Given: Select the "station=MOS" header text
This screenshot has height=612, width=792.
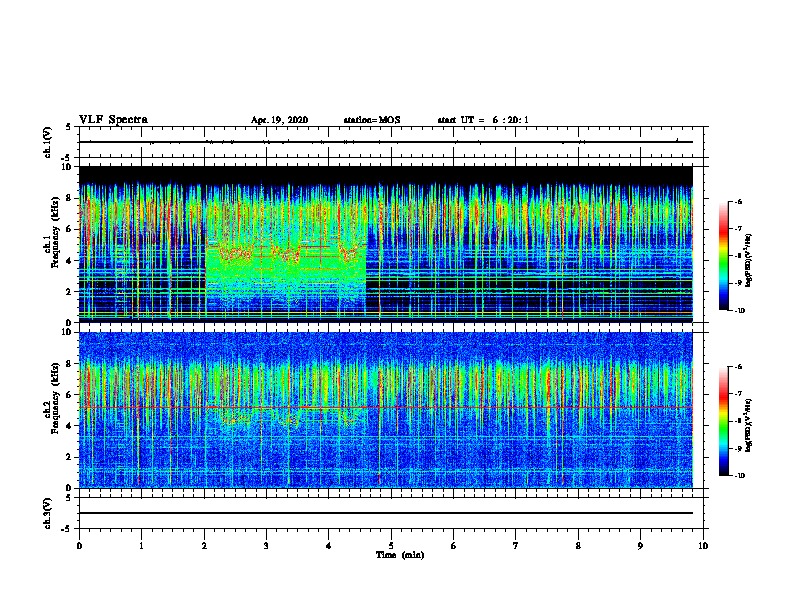Looking at the screenshot, I should point(372,120).
